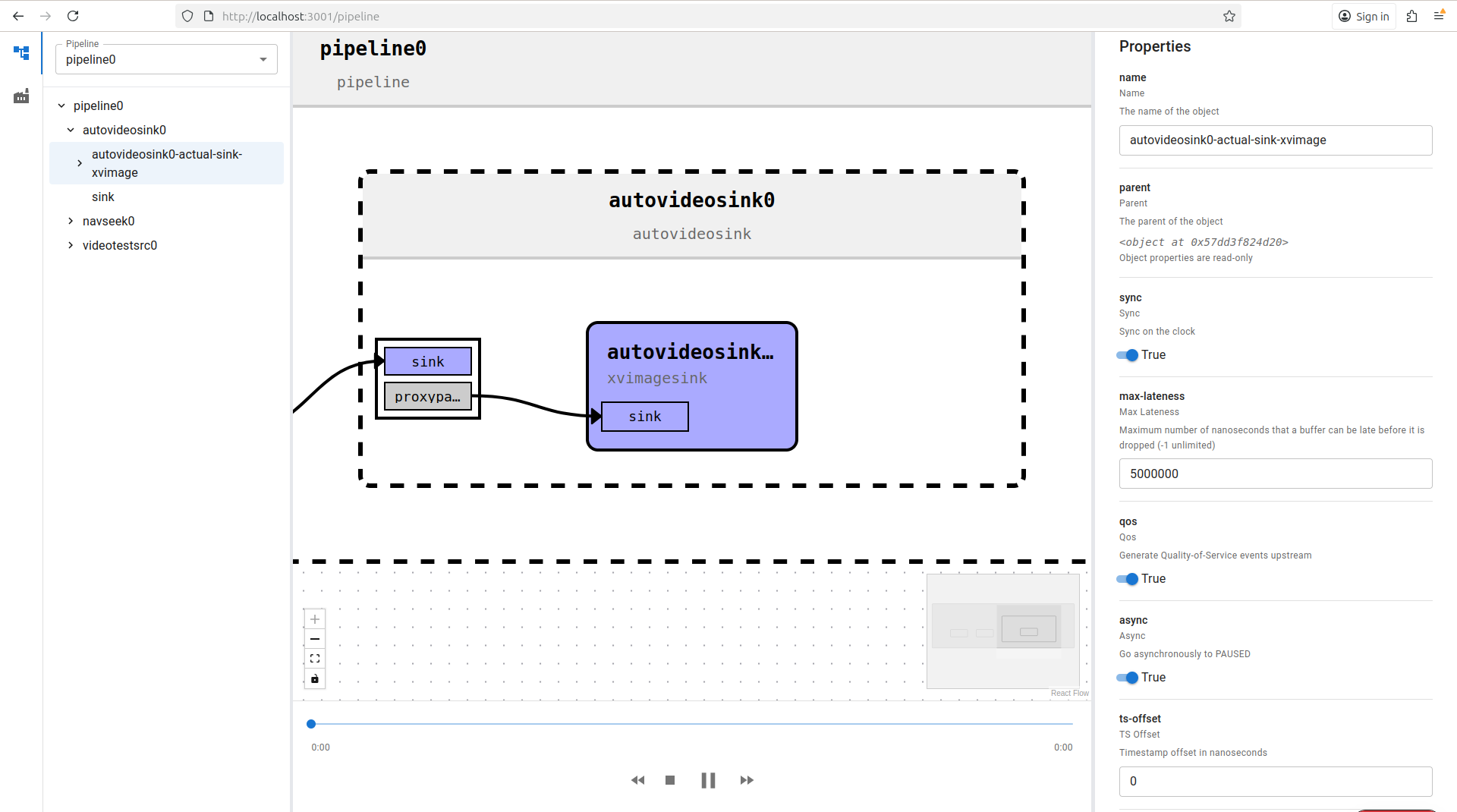Zoom in on the flow canvas
The width and height of the screenshot is (1457, 812).
click(315, 619)
